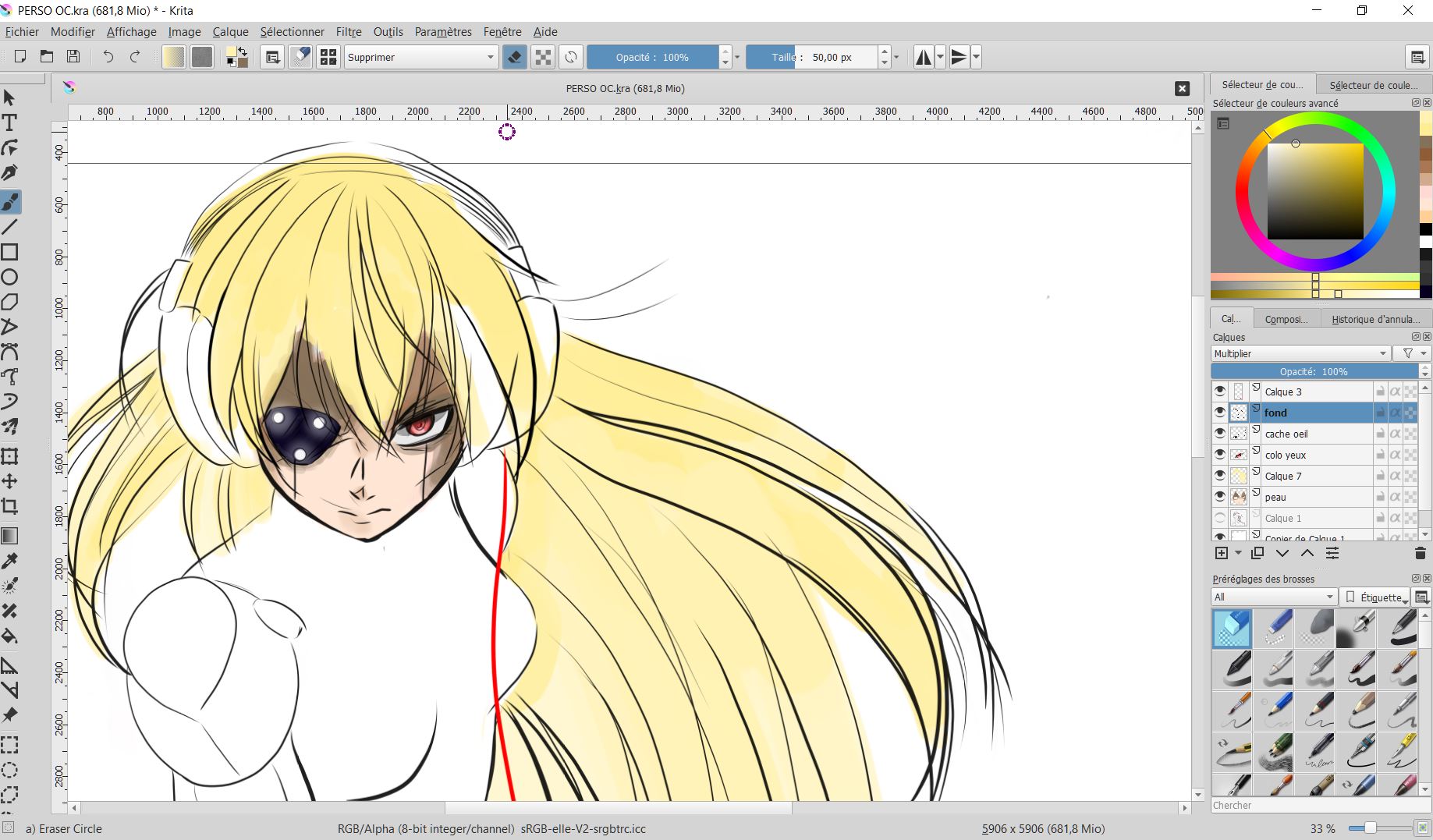Delete layer using the trash icon

(1420, 553)
